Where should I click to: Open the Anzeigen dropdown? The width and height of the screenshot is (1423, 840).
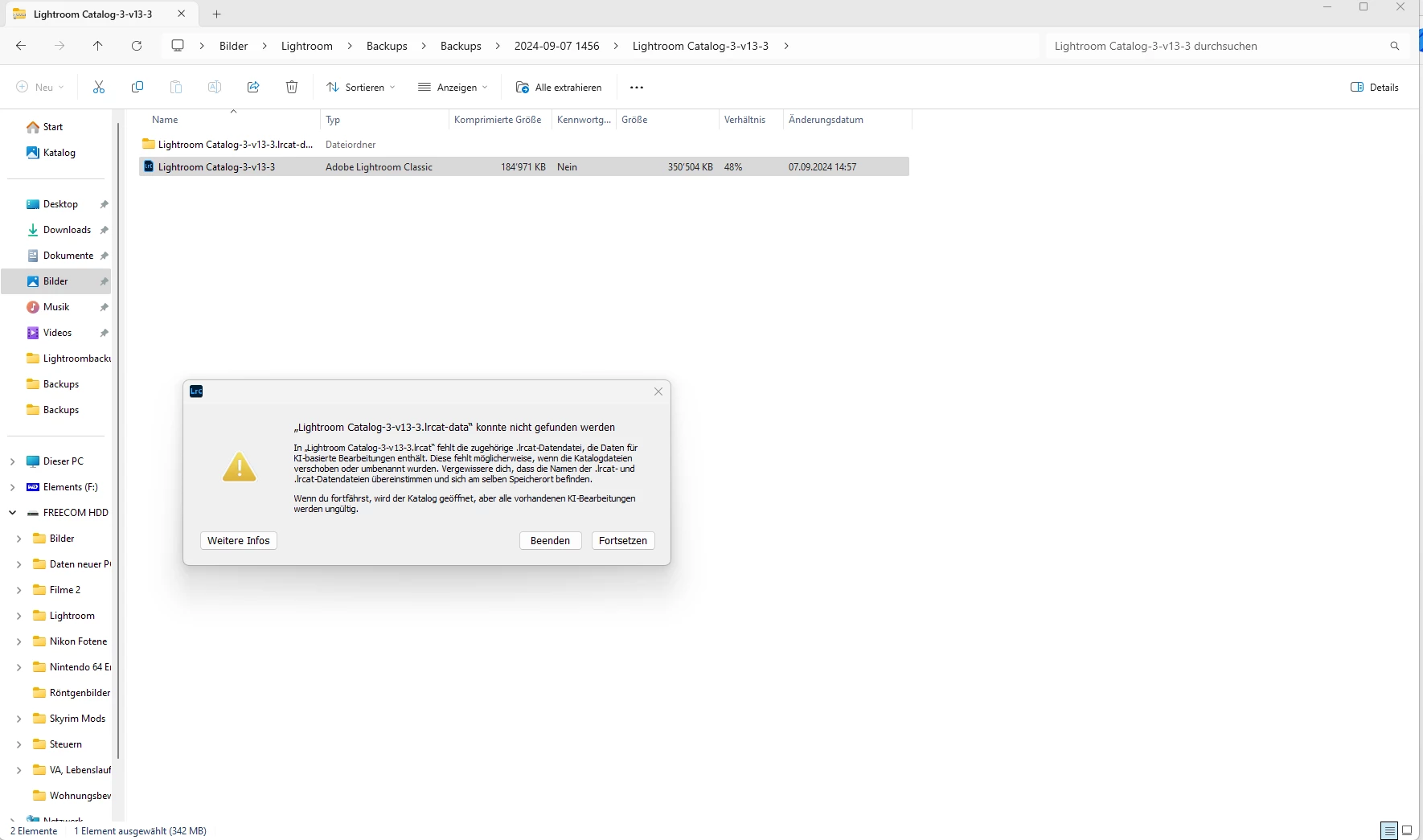pos(453,87)
